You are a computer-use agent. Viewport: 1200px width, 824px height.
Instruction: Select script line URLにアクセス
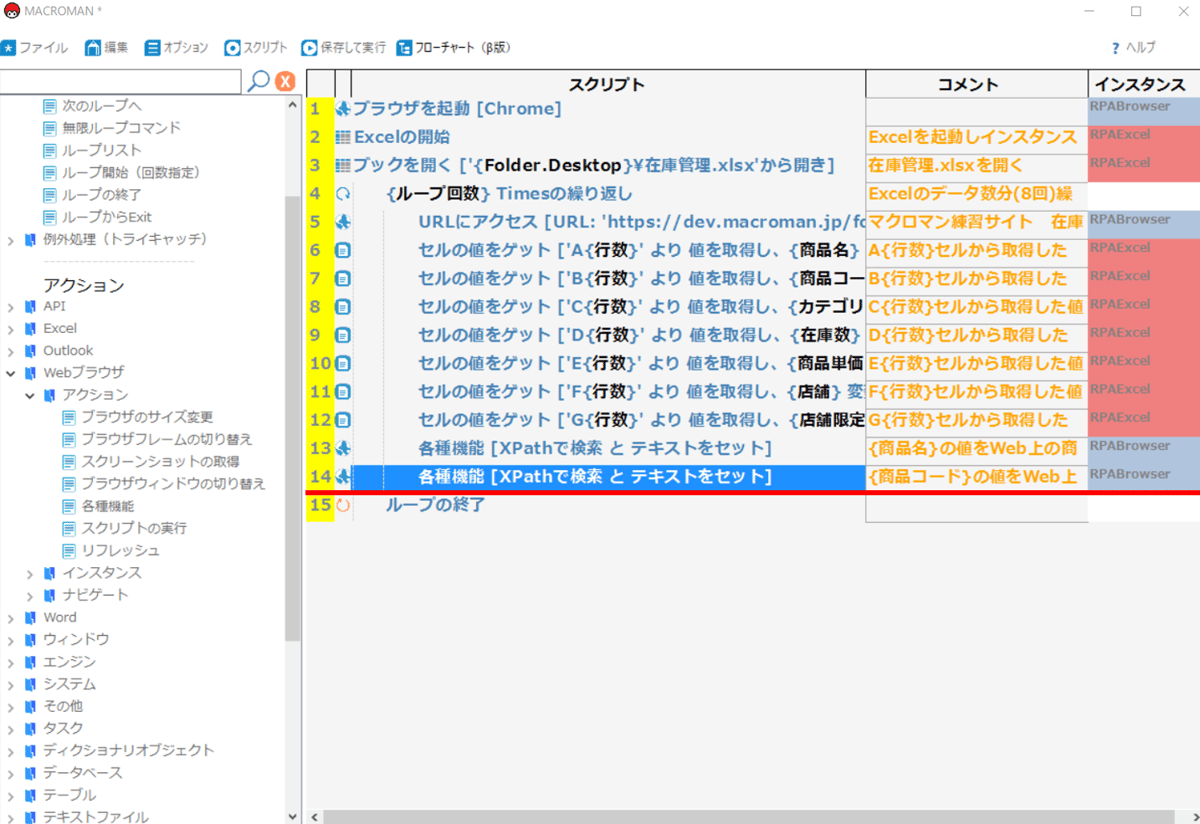click(x=640, y=222)
